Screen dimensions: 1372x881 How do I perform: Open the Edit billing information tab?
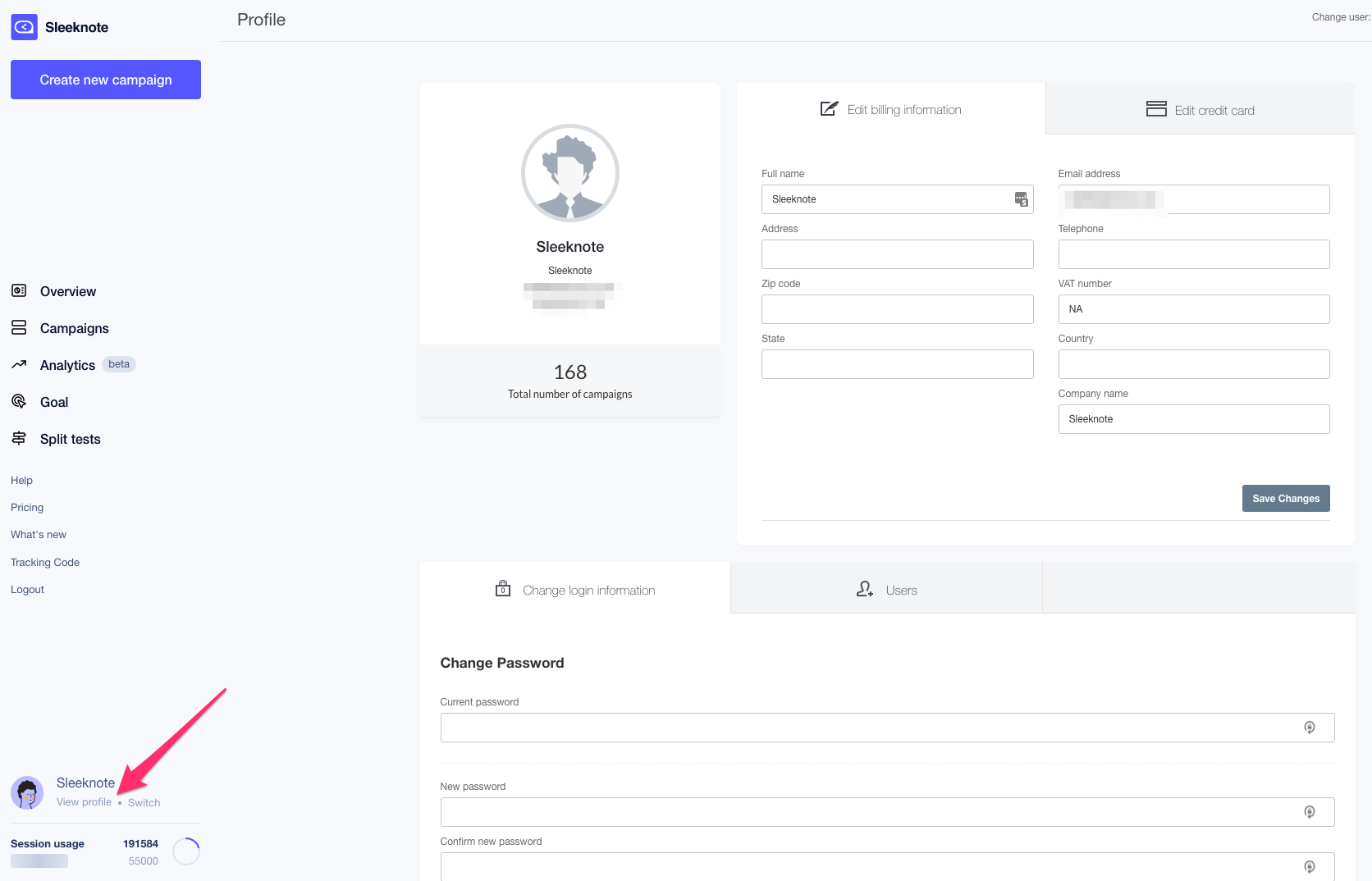pyautogui.click(x=891, y=108)
